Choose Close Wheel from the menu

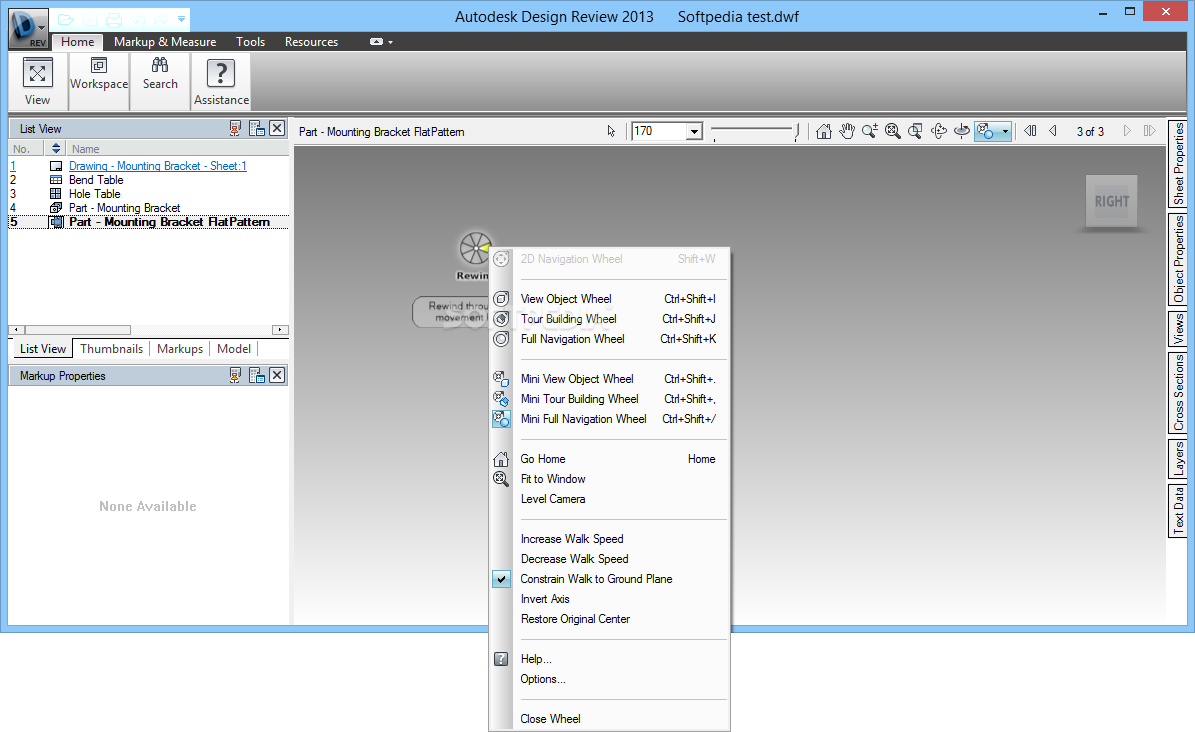609,718
